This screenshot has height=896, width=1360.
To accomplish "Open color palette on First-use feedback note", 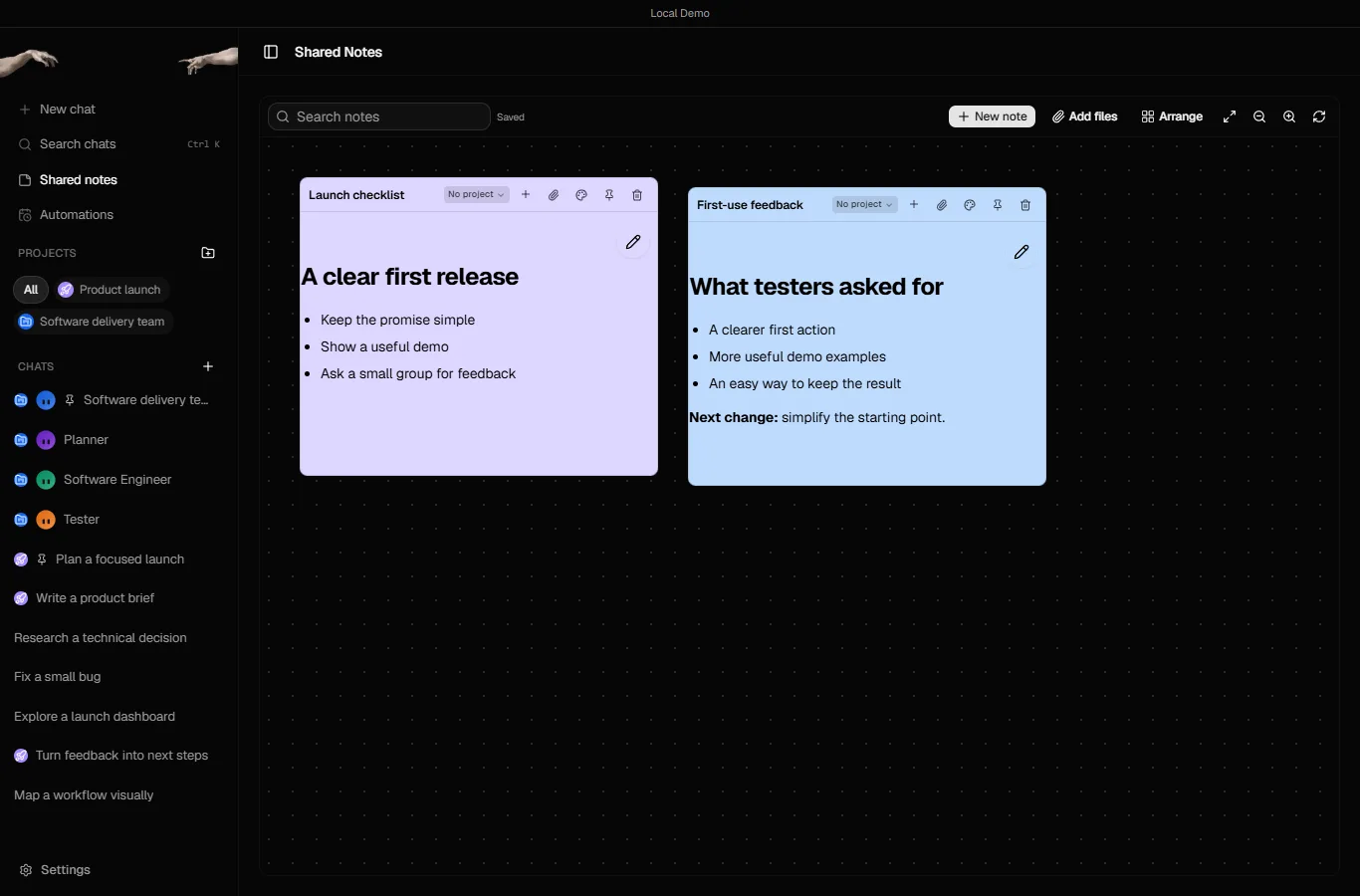I will coord(970,205).
